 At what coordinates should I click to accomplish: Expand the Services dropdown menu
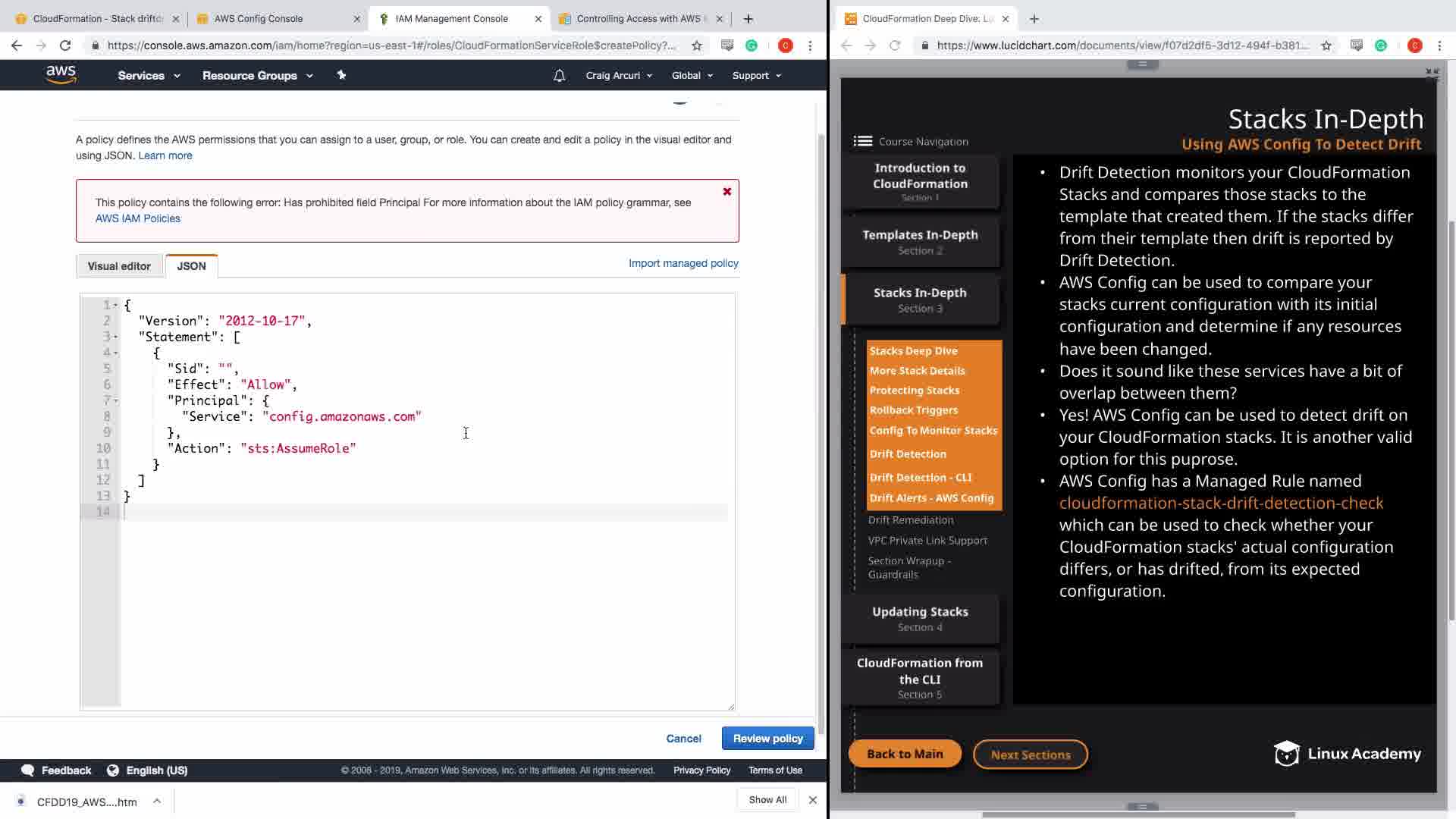(x=149, y=76)
